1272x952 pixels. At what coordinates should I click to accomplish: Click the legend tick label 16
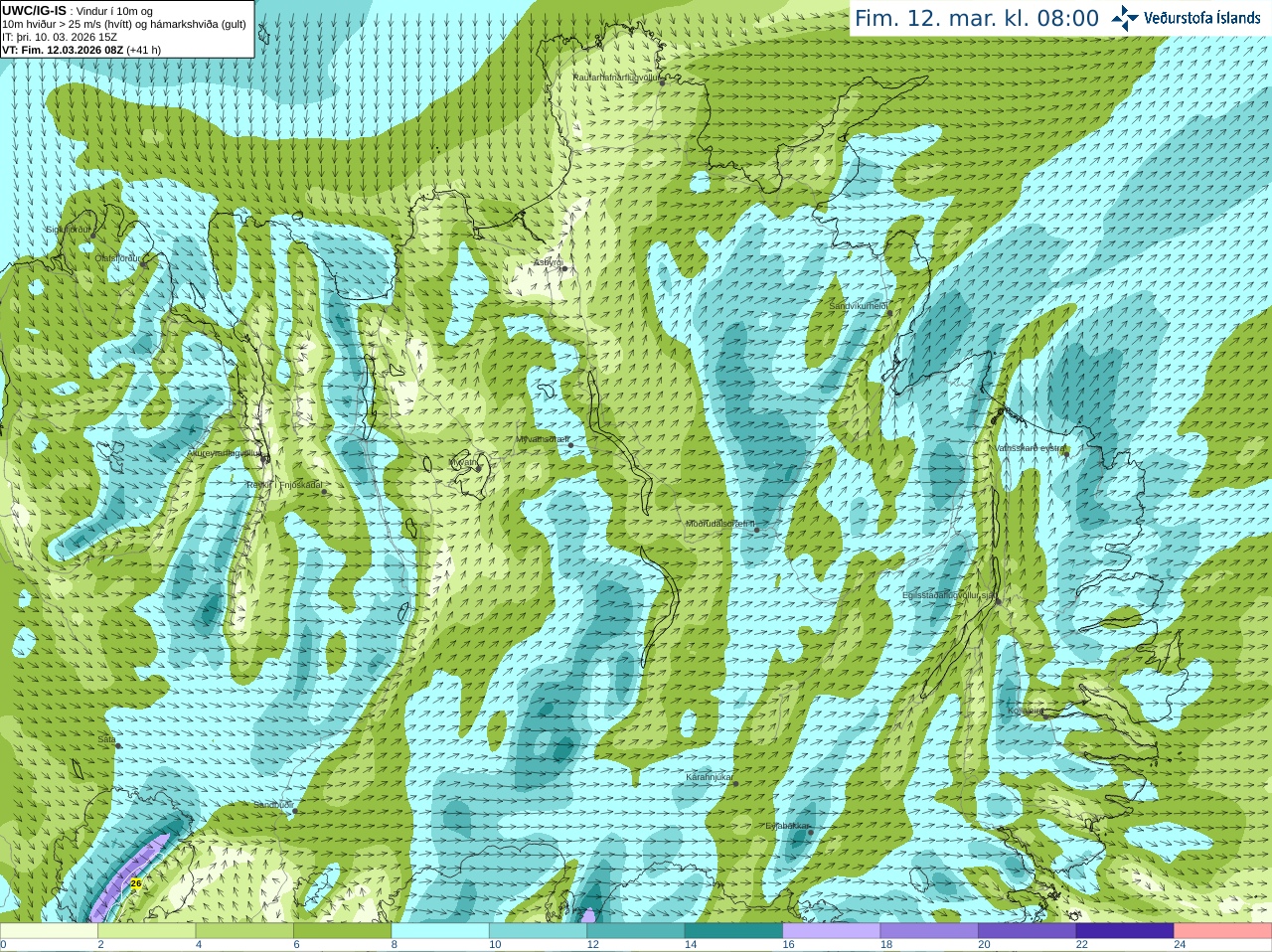point(788,945)
